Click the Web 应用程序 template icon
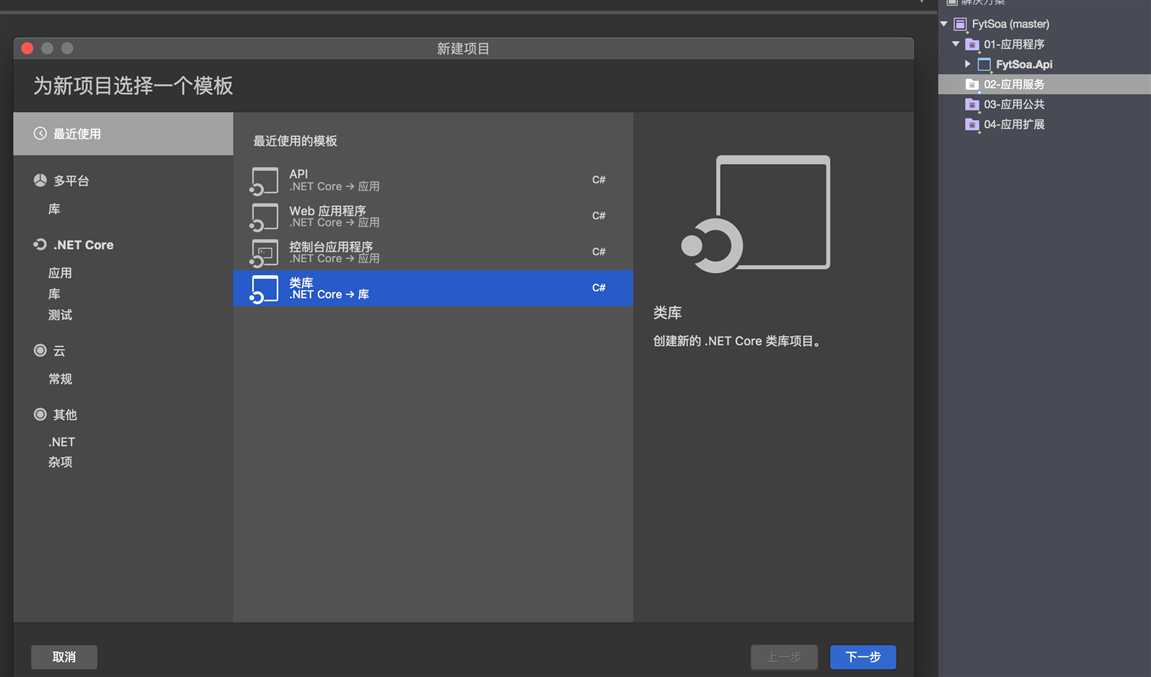 coord(264,217)
